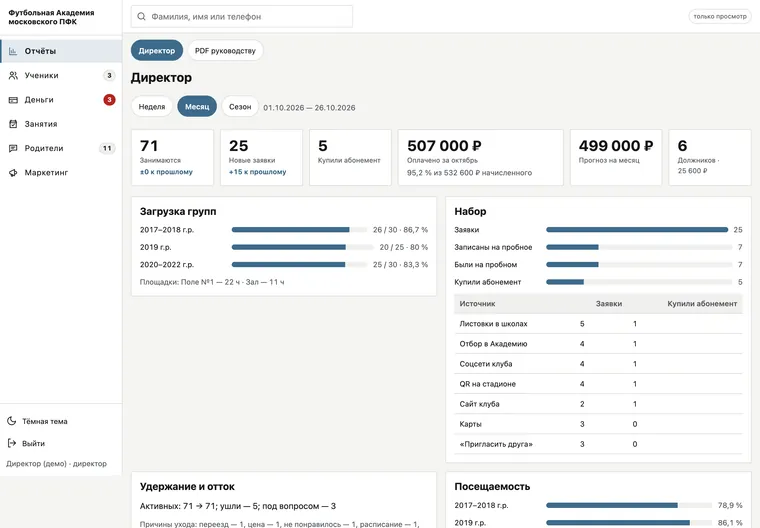760x528 pixels.
Task: Click the Ученики people icon
Action: click(x=13, y=75)
